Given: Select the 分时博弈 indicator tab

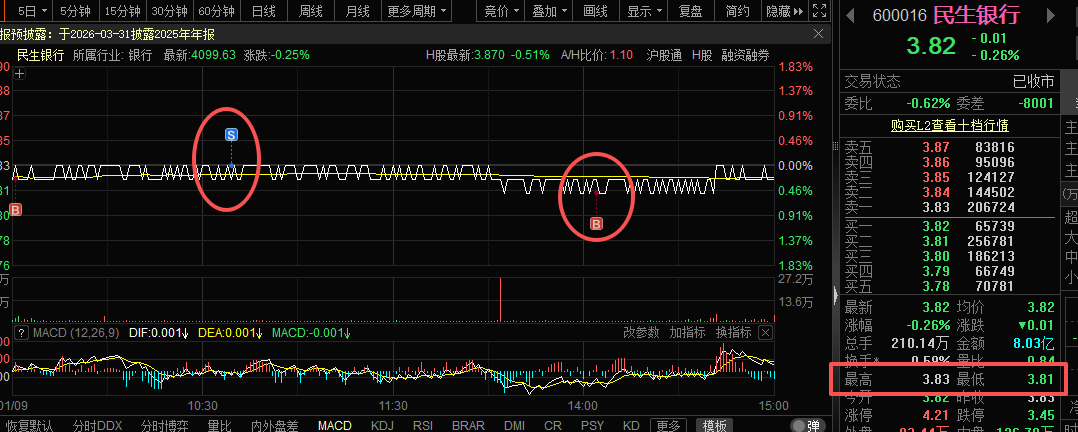Looking at the screenshot, I should point(164,425).
